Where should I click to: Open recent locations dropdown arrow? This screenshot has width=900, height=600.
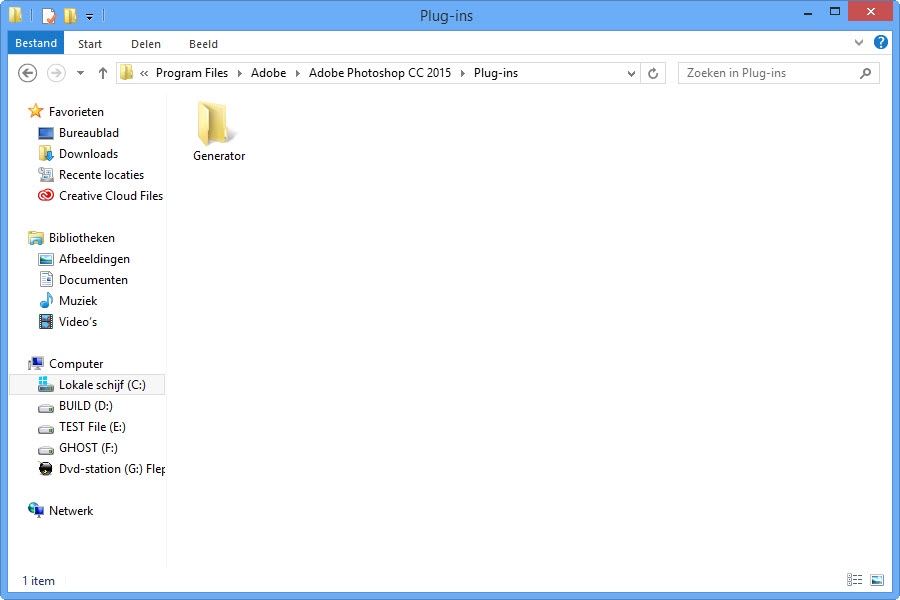pos(80,73)
